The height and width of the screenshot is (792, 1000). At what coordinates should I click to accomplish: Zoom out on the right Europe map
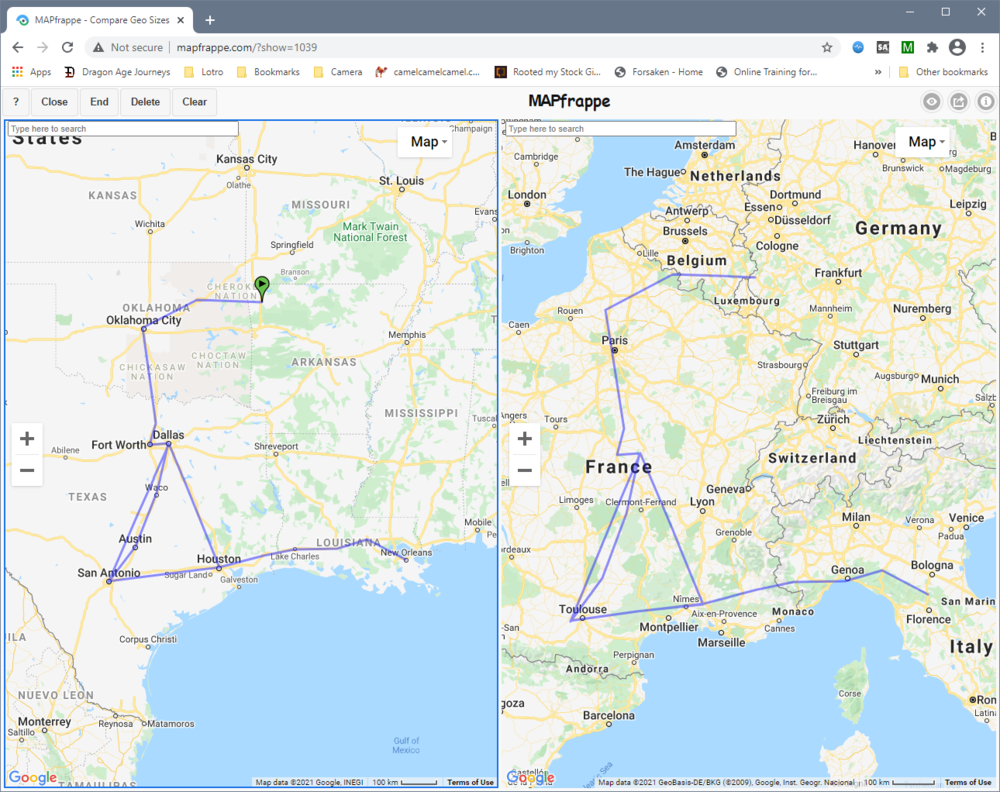click(x=524, y=470)
